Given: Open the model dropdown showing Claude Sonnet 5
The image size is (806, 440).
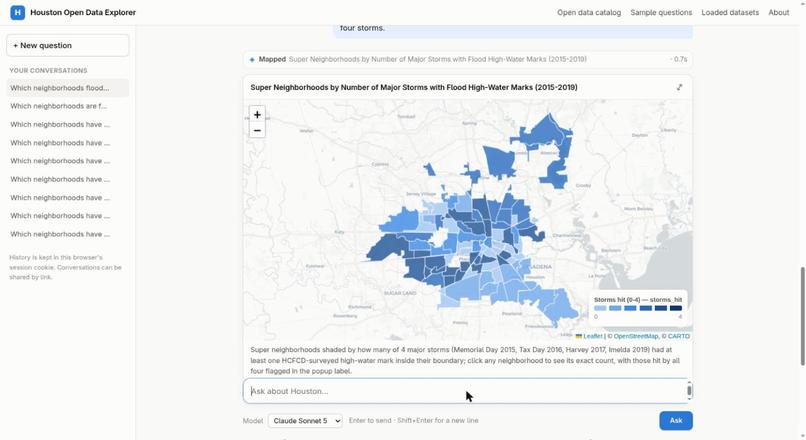Looking at the screenshot, I should (x=305, y=420).
